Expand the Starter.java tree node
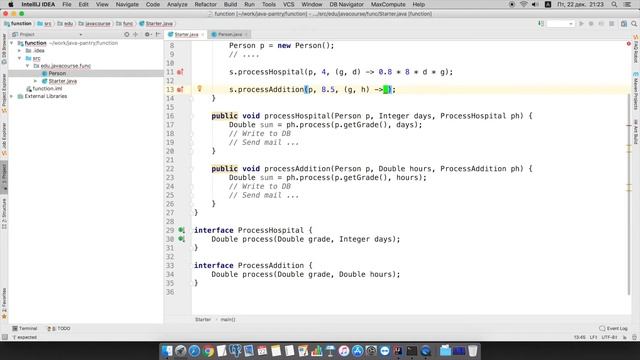 36,81
